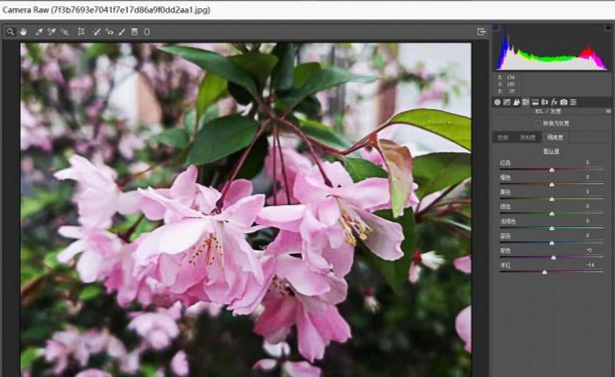The image size is (615, 377).
Task: Select the Targeted Adjustment tool
Action: pyautogui.click(x=65, y=32)
